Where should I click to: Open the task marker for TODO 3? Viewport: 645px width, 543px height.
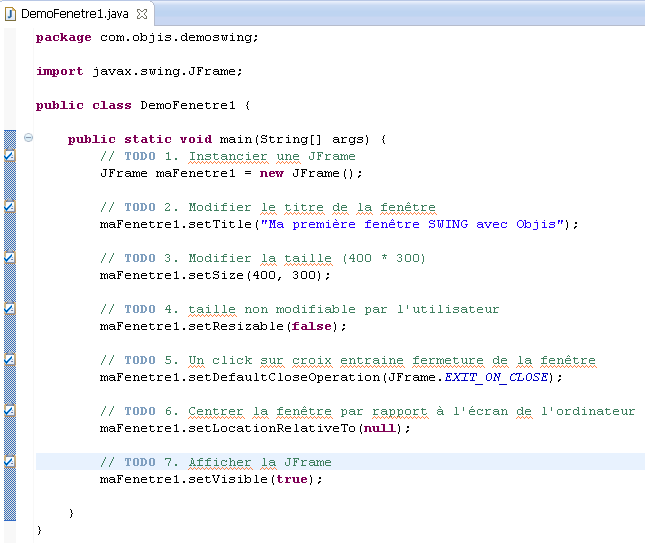[10, 258]
